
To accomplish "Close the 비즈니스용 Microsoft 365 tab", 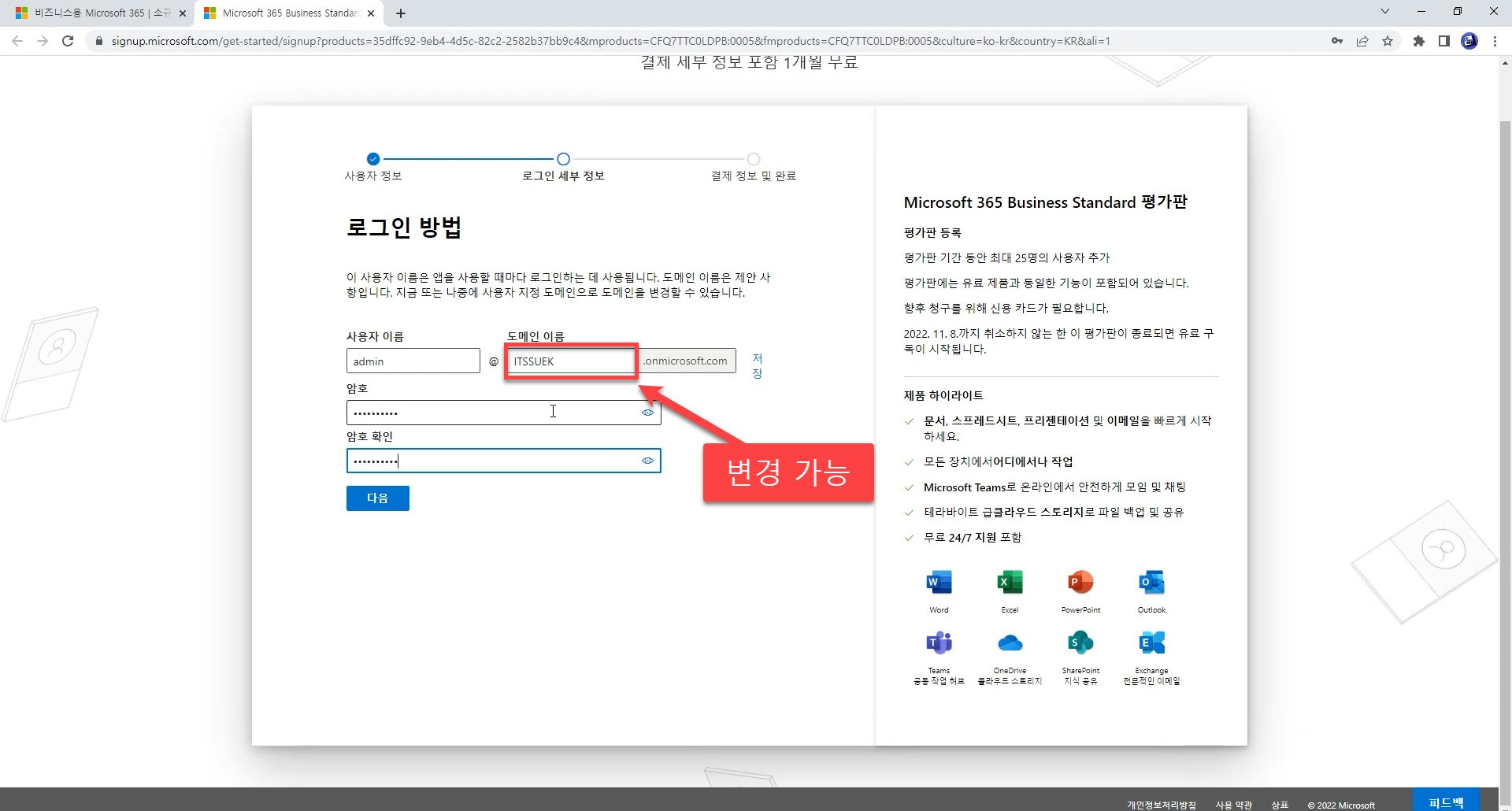I will [183, 13].
